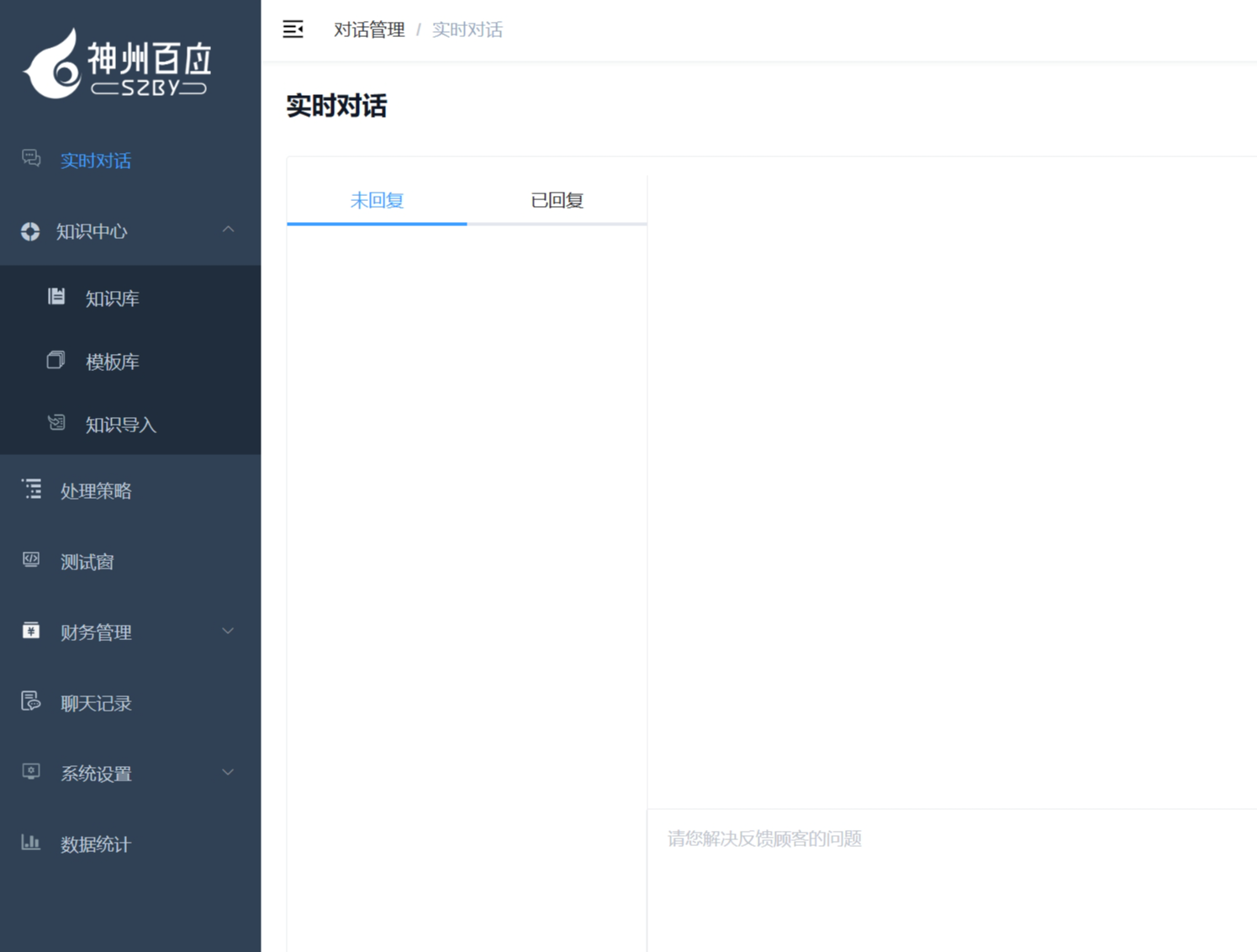Screen dimensions: 1257x952
Task: Click the 知识库 book icon
Action: click(x=56, y=296)
